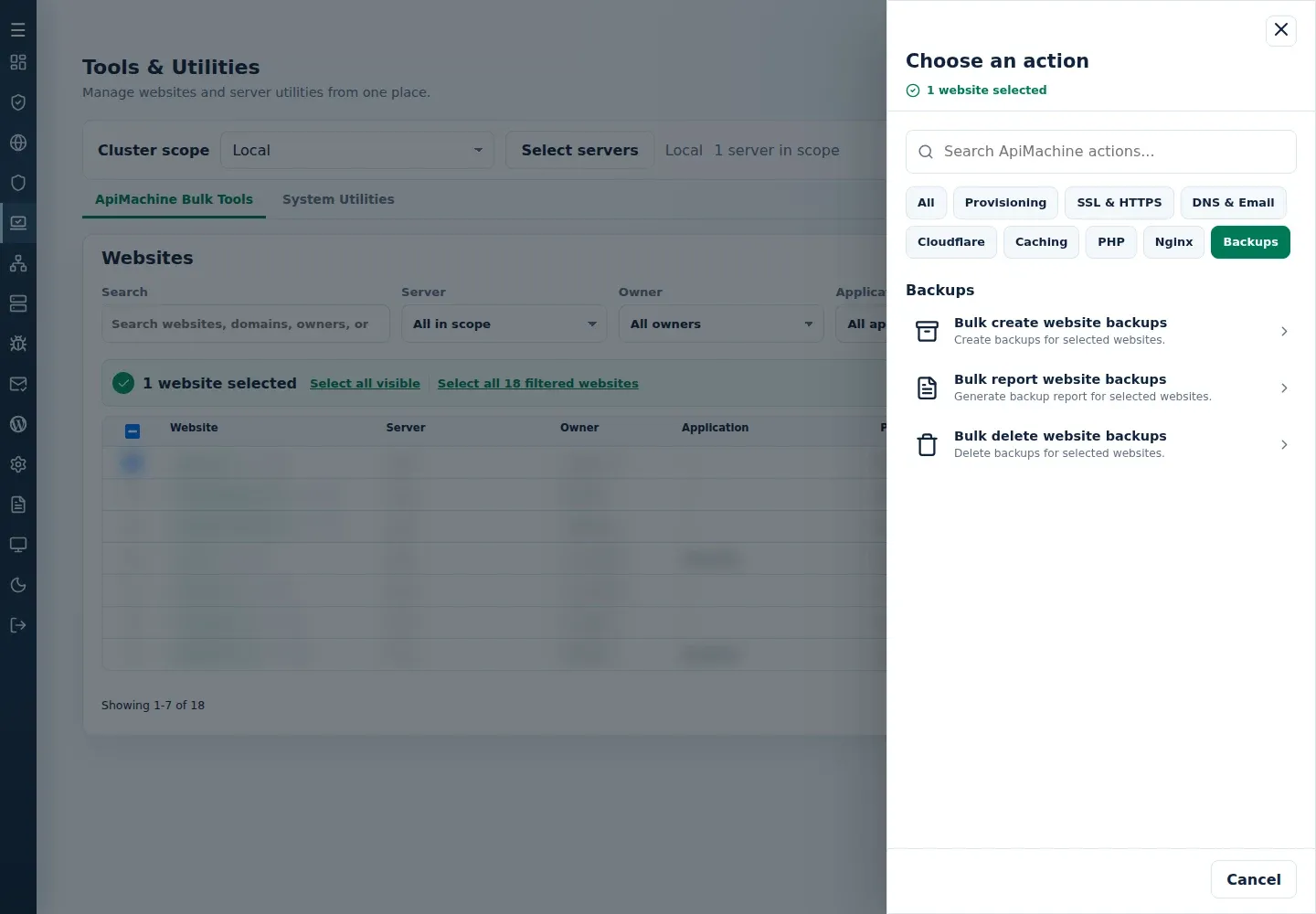This screenshot has width=1316, height=914.
Task: Click the document sidebar icon
Action: point(18,505)
